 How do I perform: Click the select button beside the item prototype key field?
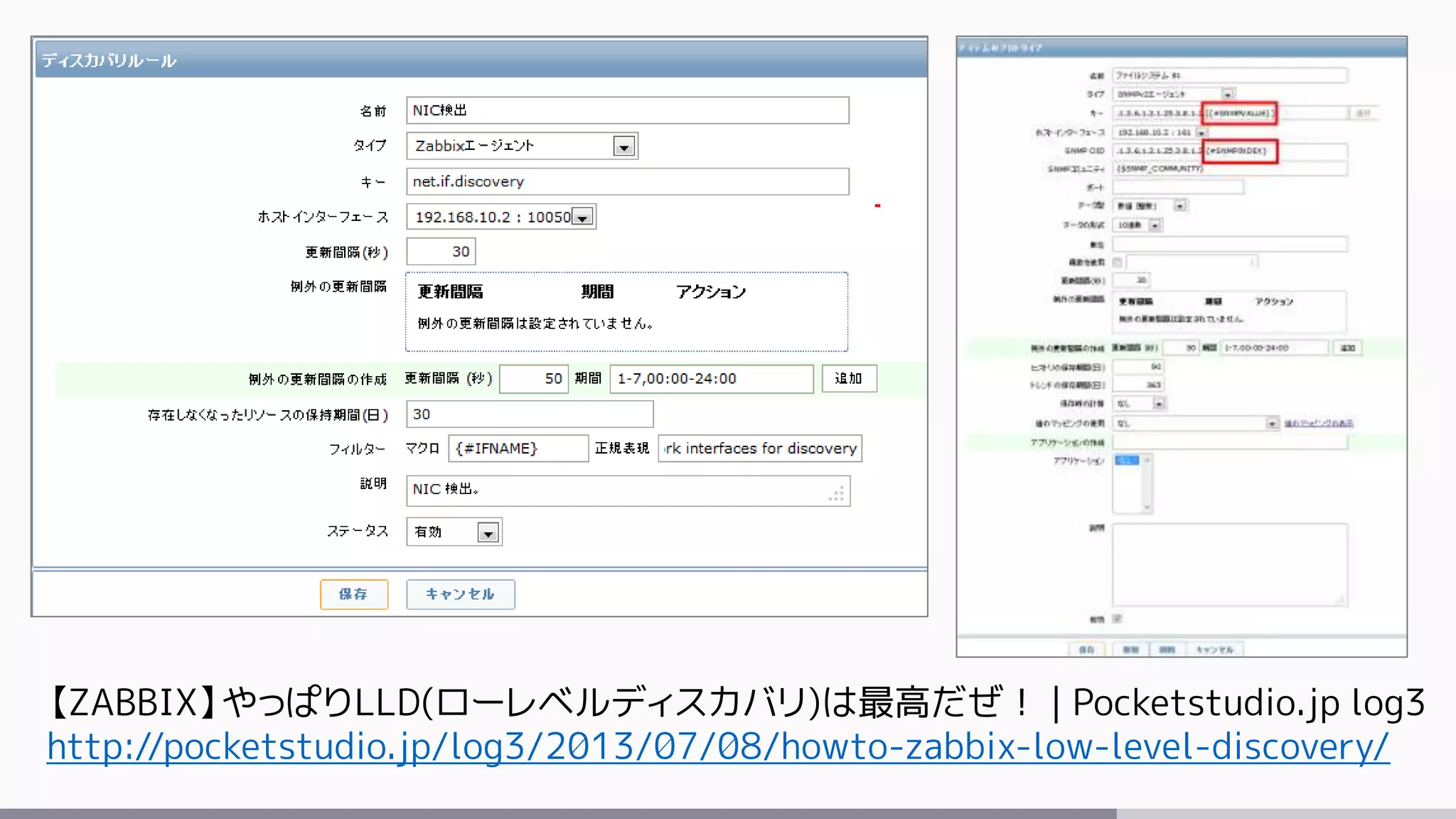1364,113
